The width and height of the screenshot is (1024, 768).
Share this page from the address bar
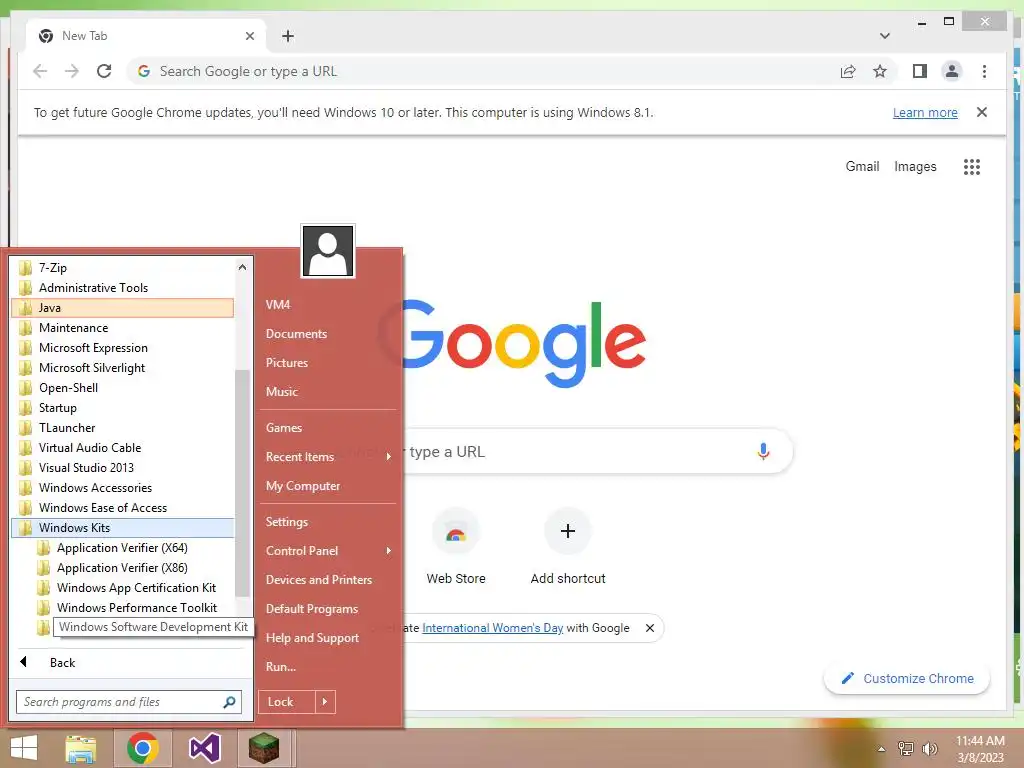[848, 71]
